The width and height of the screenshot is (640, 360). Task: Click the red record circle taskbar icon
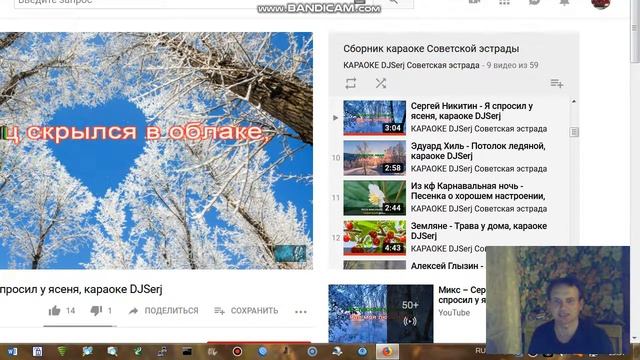[x=237, y=351]
